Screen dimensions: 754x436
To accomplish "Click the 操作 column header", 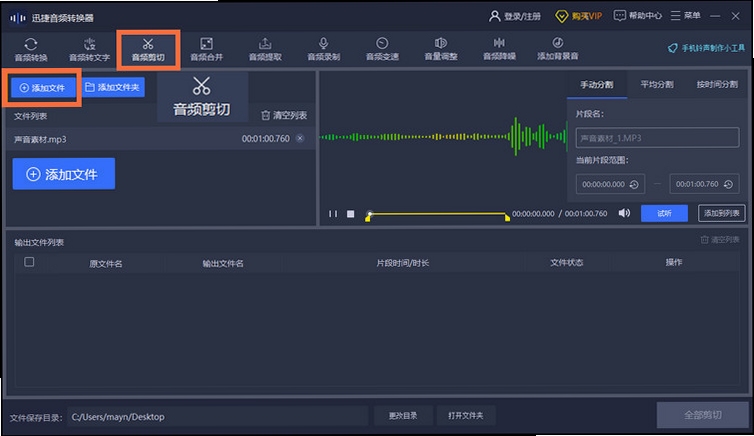I will 674,262.
